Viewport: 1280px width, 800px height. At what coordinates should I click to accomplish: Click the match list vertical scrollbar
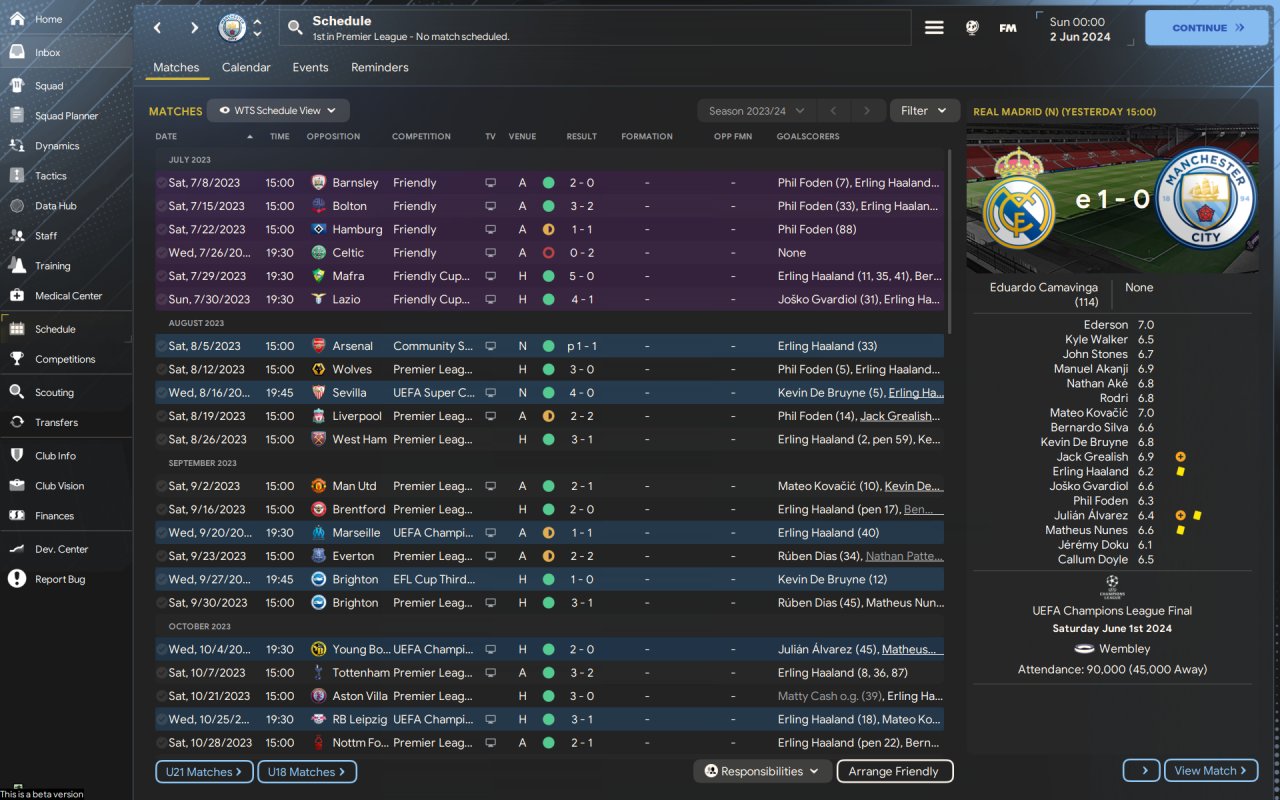950,242
